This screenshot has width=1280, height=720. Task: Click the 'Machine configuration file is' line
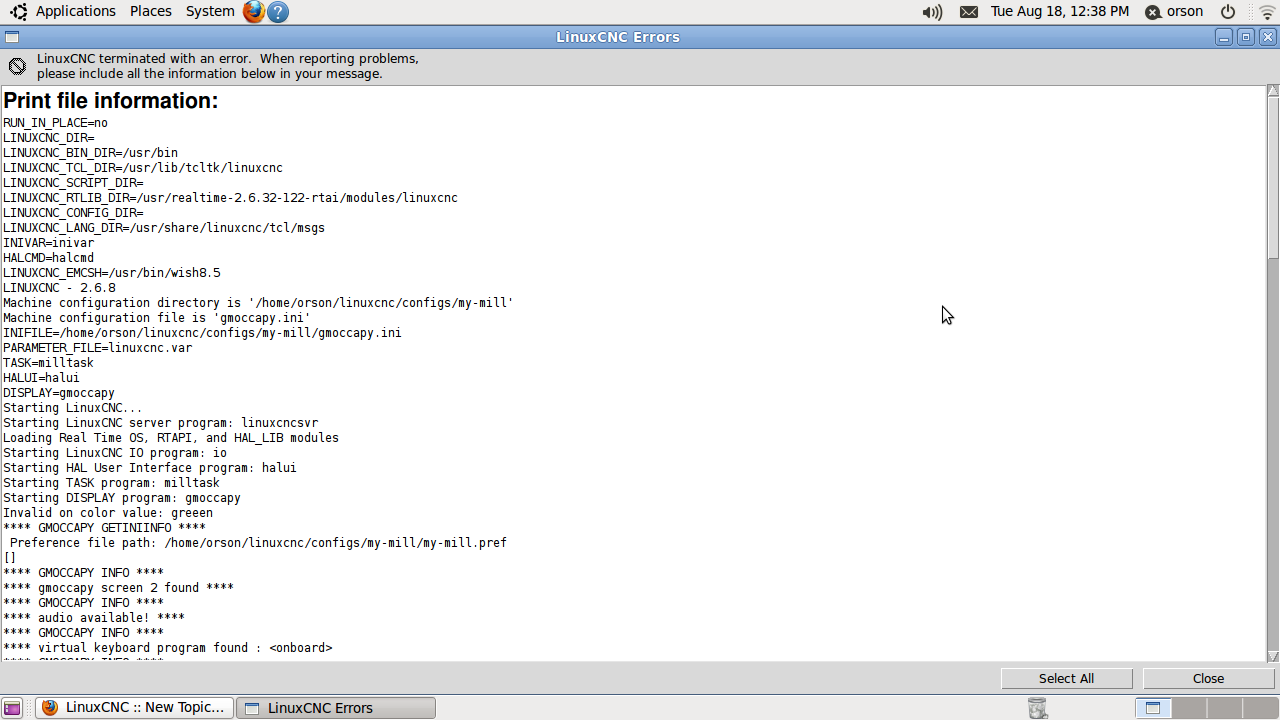coord(157,318)
